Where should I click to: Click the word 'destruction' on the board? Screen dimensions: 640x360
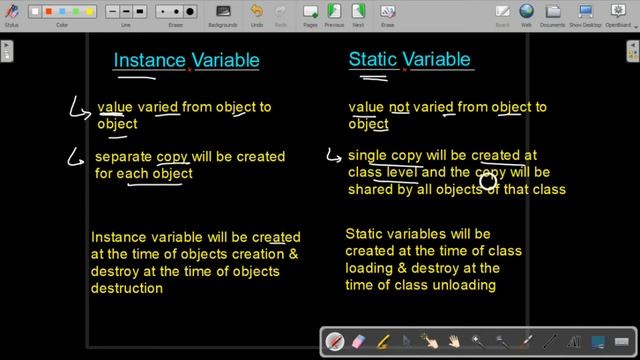pos(127,288)
